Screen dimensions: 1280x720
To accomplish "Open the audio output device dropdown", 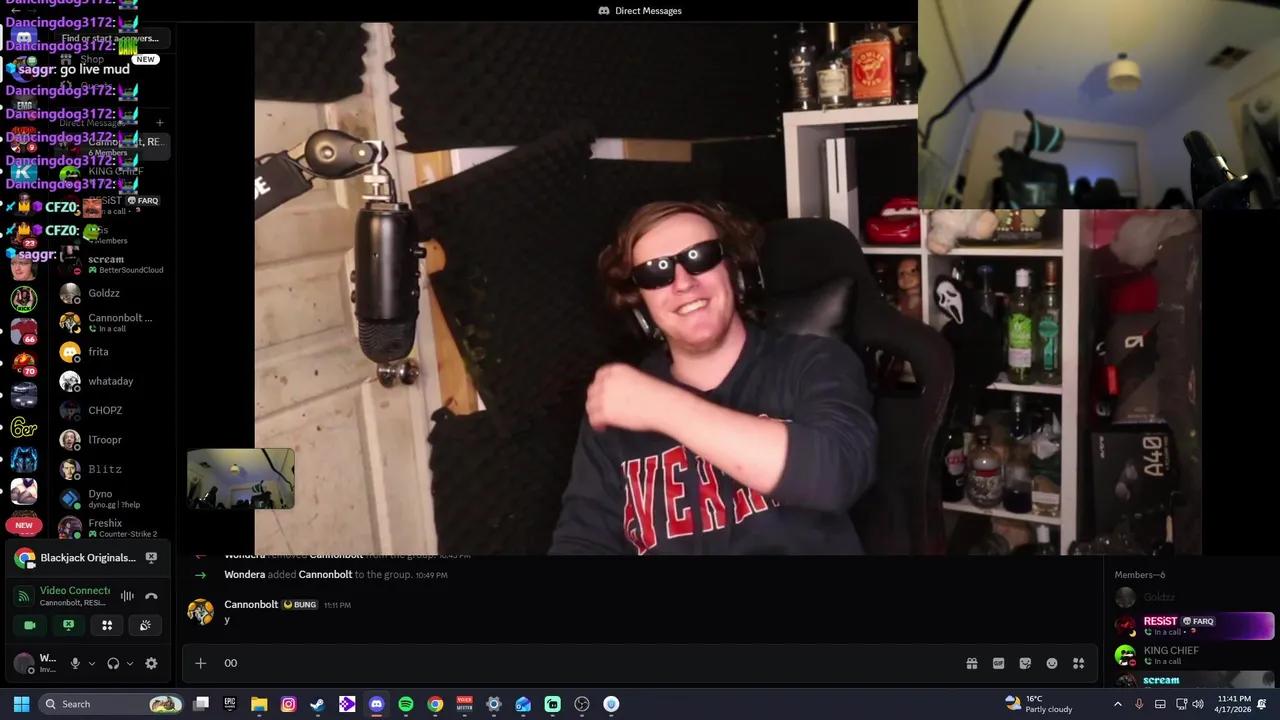I will pos(129,663).
